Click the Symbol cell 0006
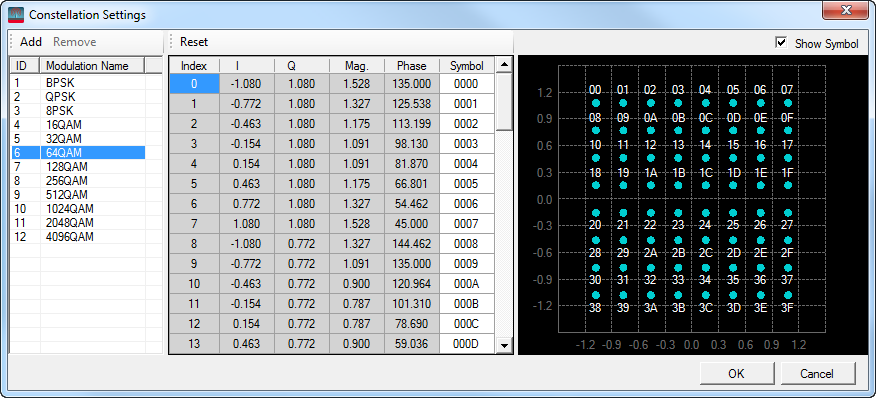The image size is (876, 398). point(467,204)
